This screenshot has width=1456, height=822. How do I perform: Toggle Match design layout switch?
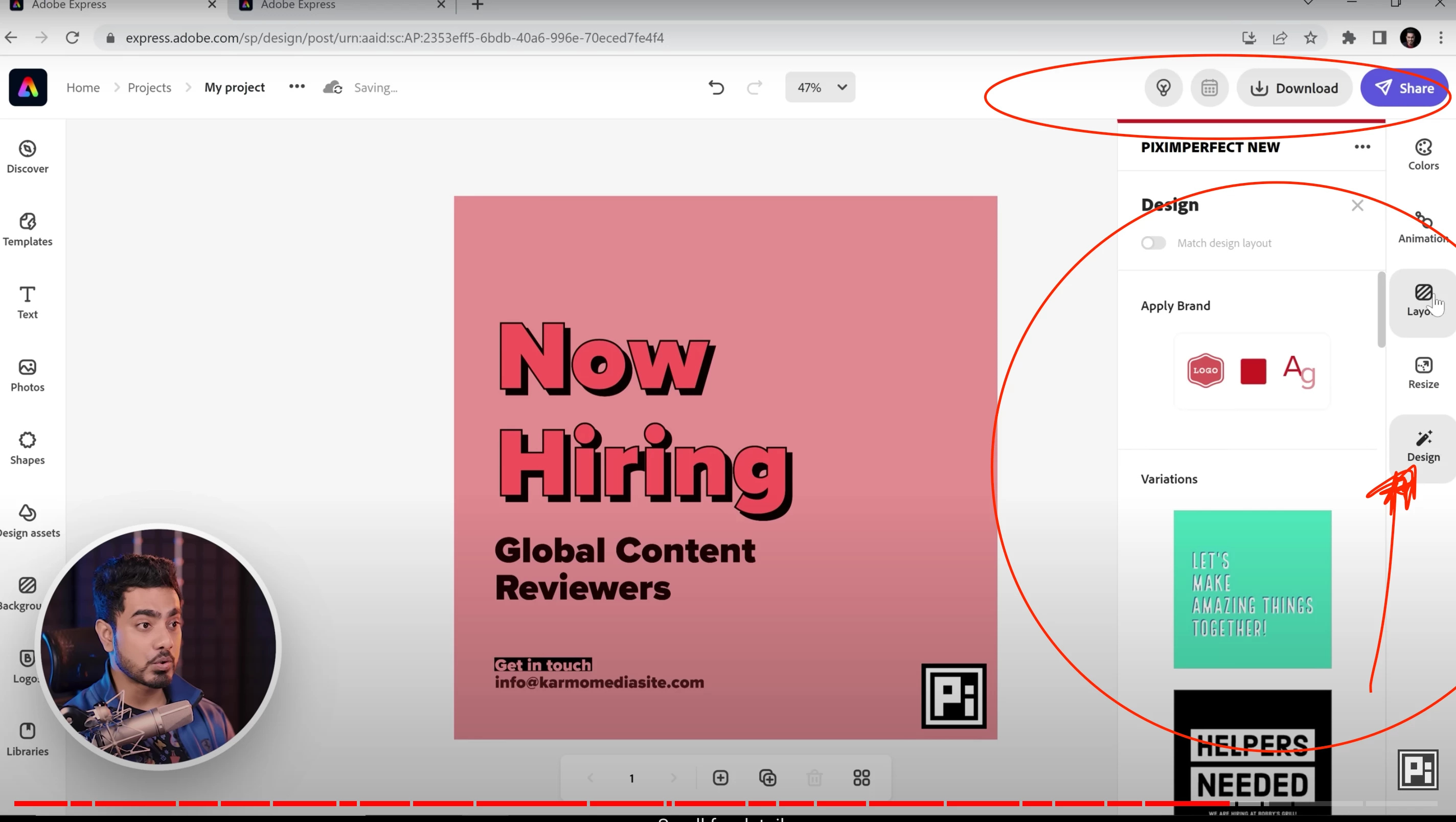(1153, 243)
